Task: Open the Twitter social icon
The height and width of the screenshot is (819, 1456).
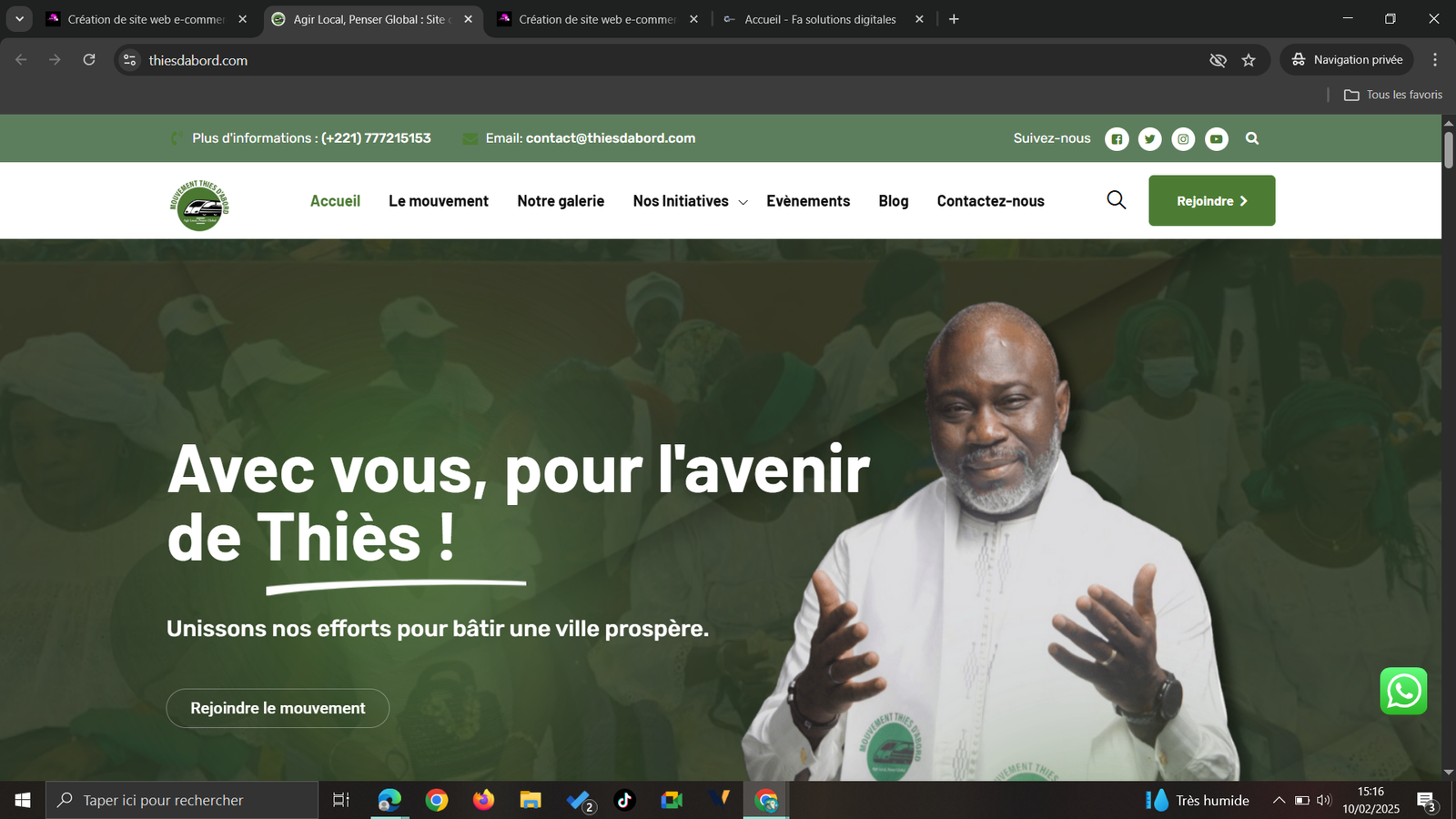Action: 1149,139
